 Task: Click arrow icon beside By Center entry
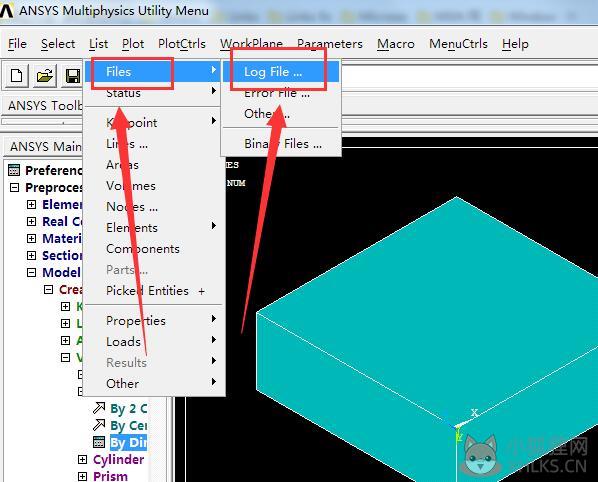[x=99, y=425]
